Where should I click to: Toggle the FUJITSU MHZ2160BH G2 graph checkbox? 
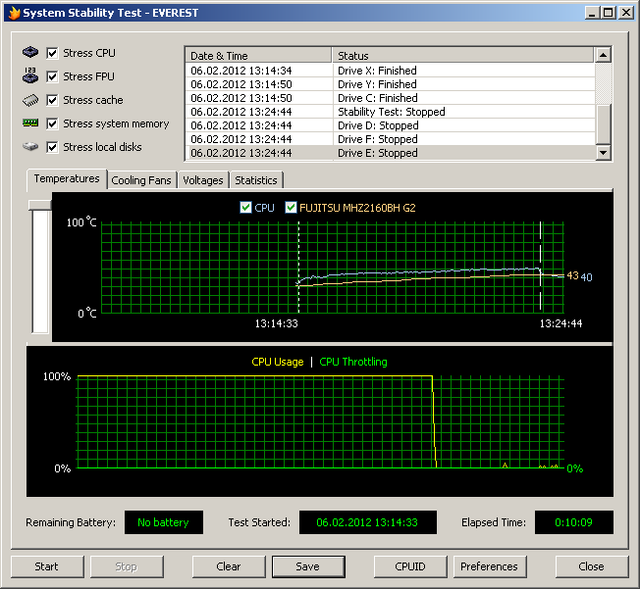point(291,207)
